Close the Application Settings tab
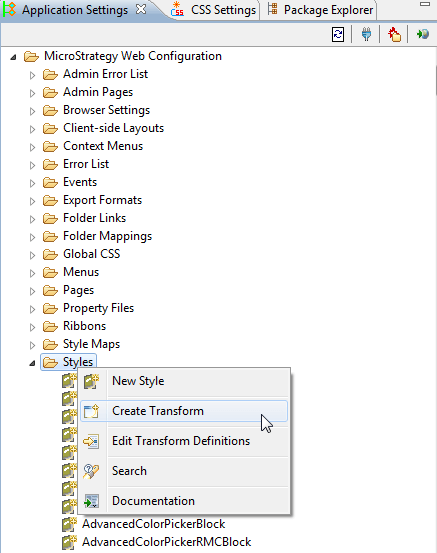The height and width of the screenshot is (553, 437). pos(141,10)
